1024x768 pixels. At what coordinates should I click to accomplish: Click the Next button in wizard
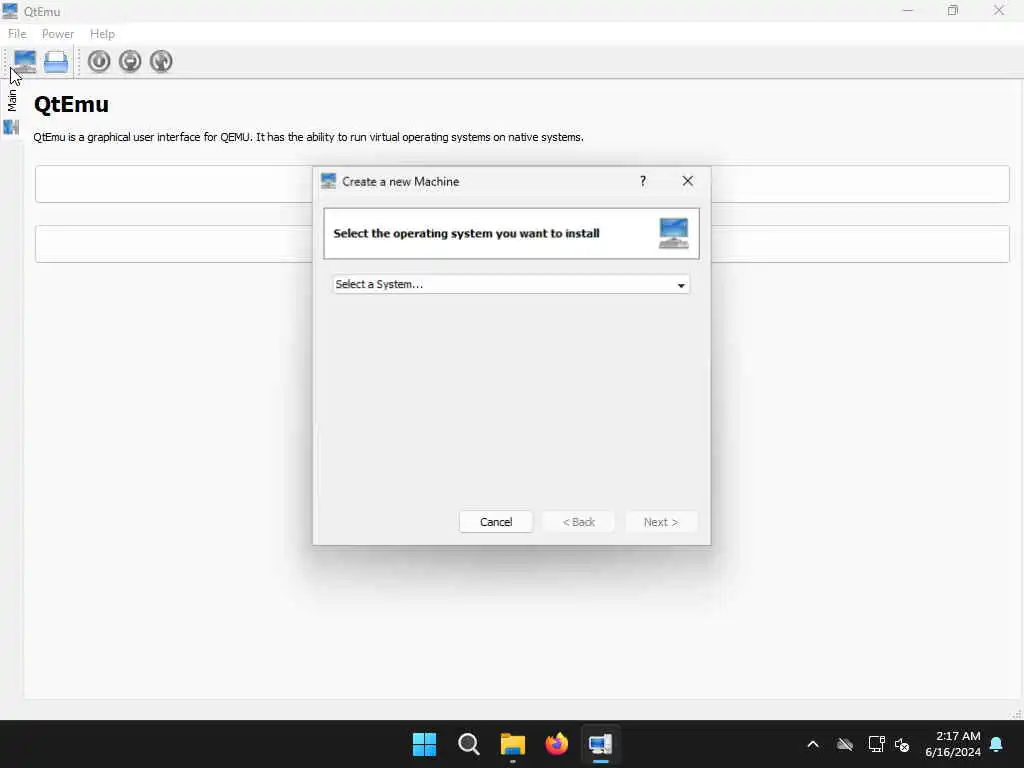click(x=661, y=522)
